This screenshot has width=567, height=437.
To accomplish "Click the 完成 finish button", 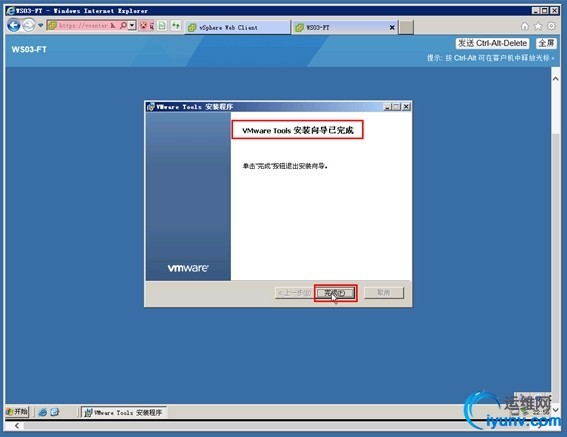I will (335, 293).
